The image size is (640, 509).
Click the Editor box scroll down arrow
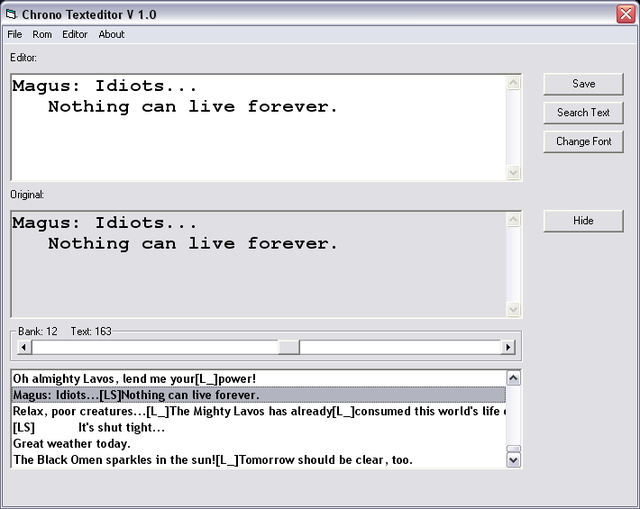point(513,172)
